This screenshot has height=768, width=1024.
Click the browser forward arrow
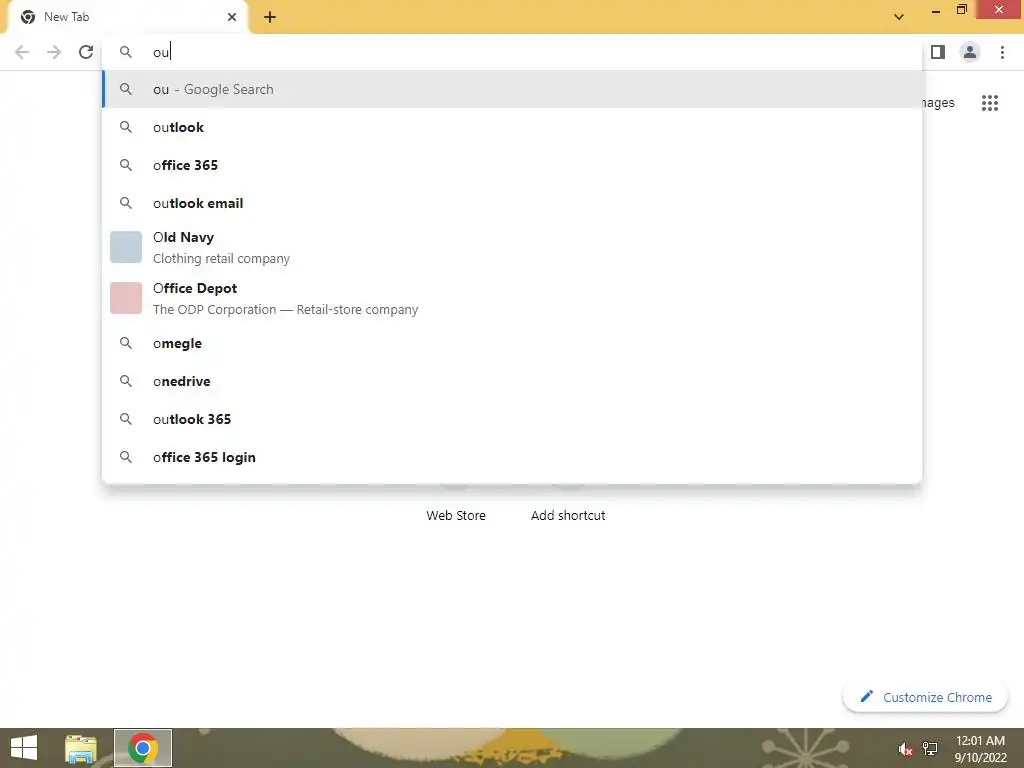click(54, 52)
